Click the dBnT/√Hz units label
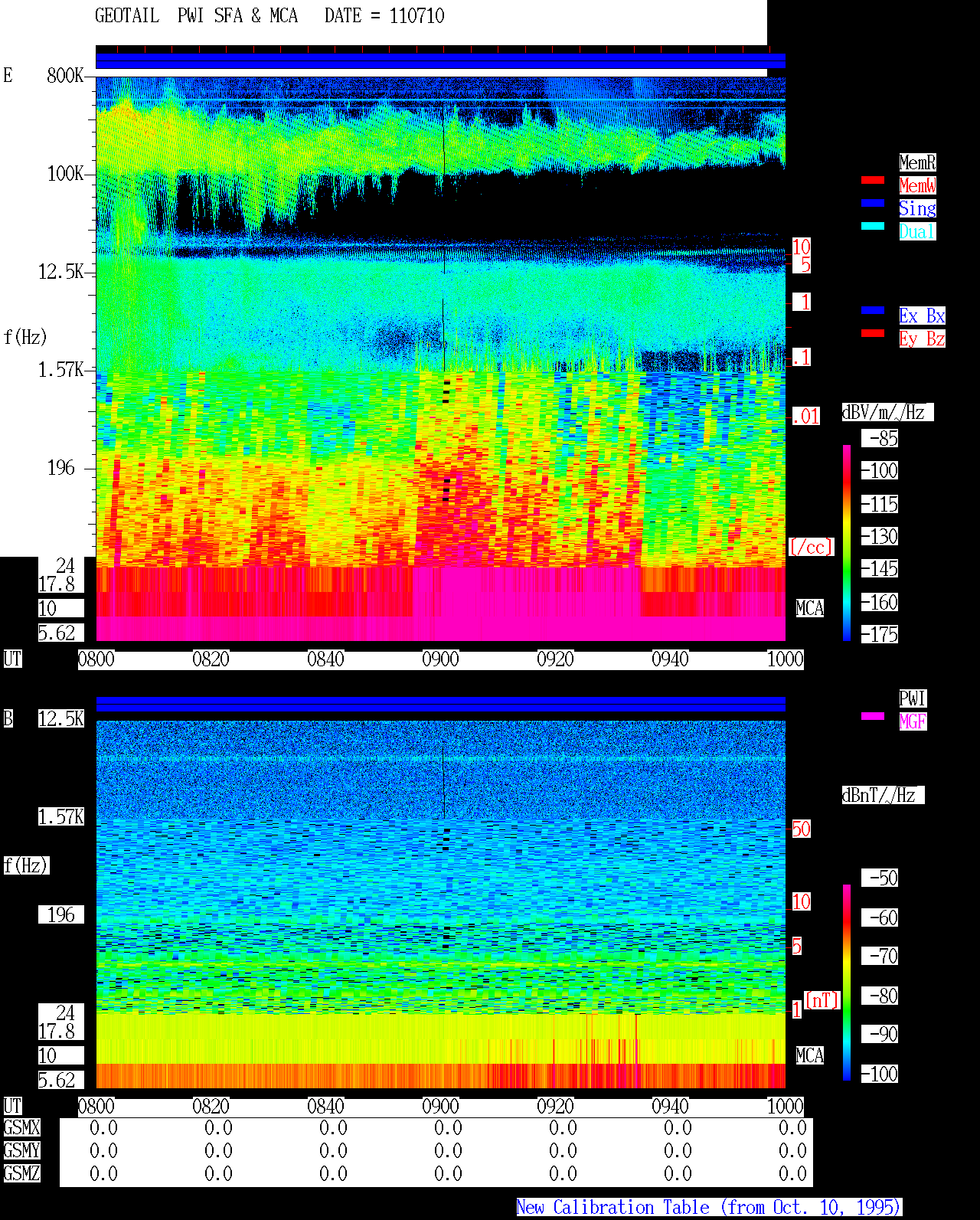 tap(883, 795)
